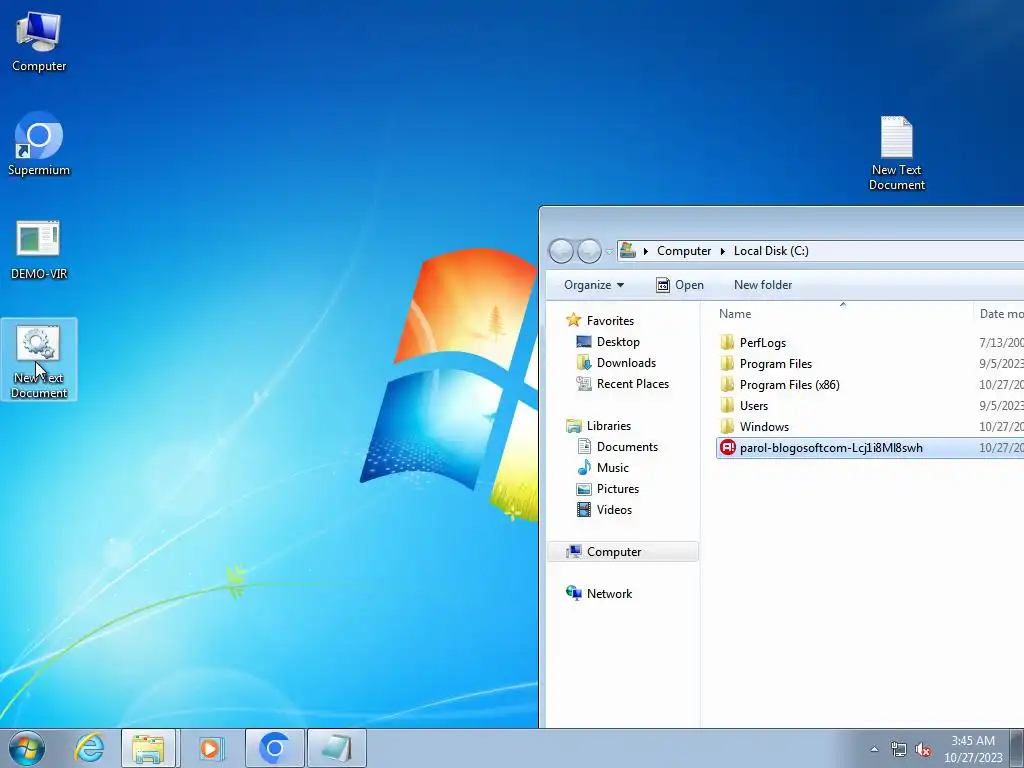1024x768 pixels.
Task: Sort by the Date modified column header
Action: click(x=1000, y=313)
